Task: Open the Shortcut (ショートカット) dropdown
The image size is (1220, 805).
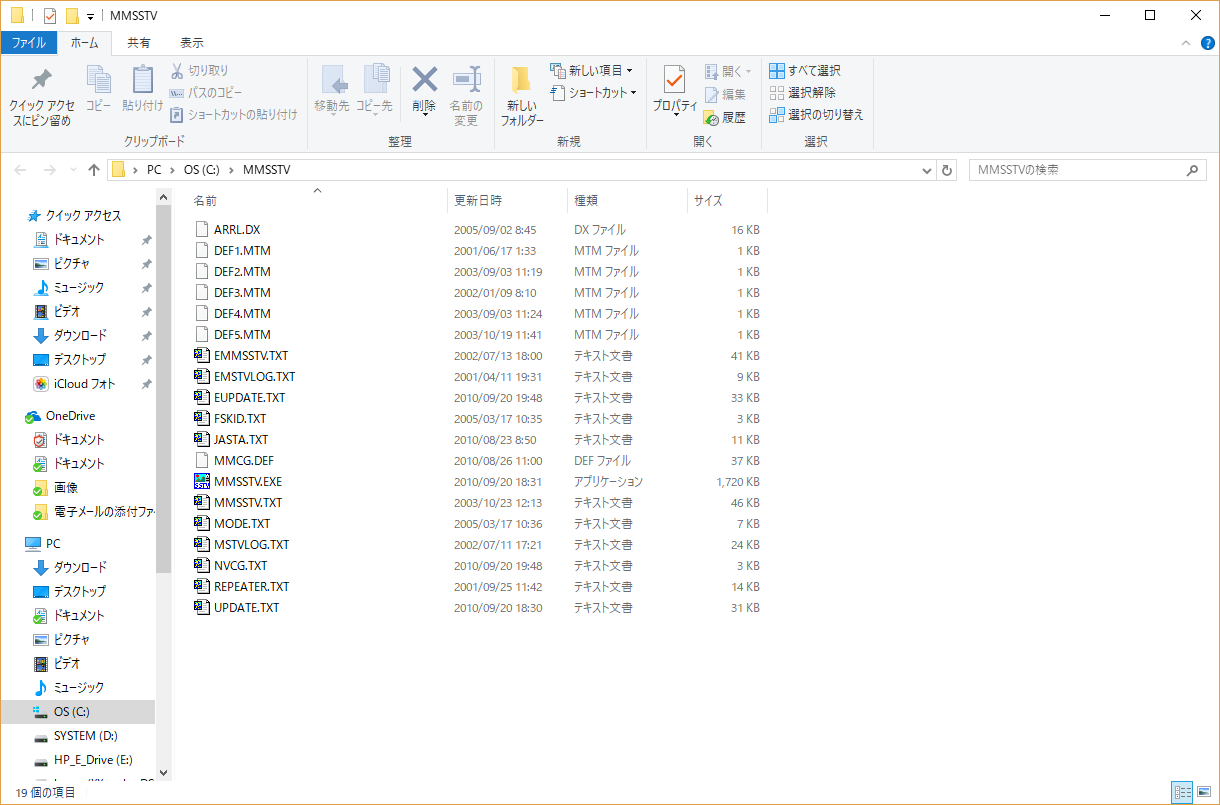Action: click(x=593, y=93)
